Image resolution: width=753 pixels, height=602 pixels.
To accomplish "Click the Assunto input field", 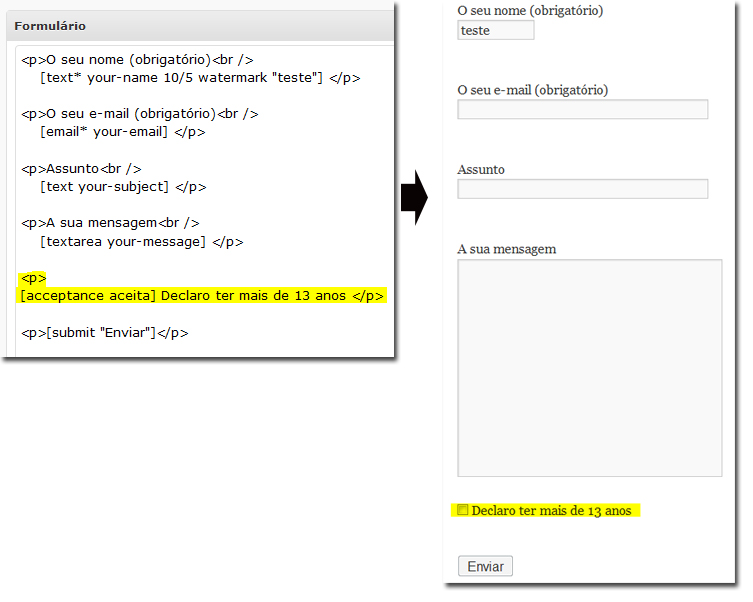I will click(583, 189).
